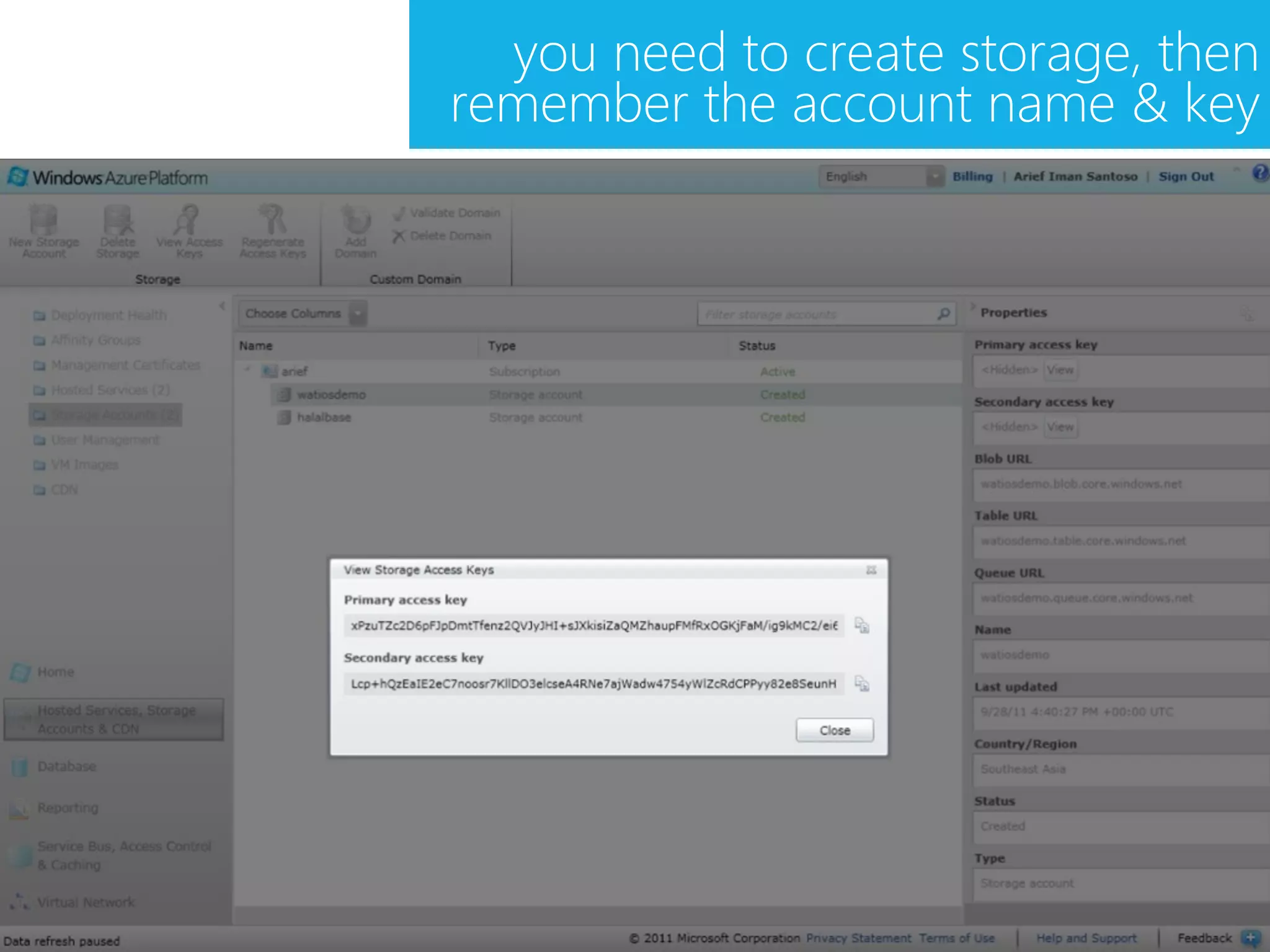Image resolution: width=1270 pixels, height=952 pixels.
Task: Click the Sign Out link
Action: click(1186, 177)
